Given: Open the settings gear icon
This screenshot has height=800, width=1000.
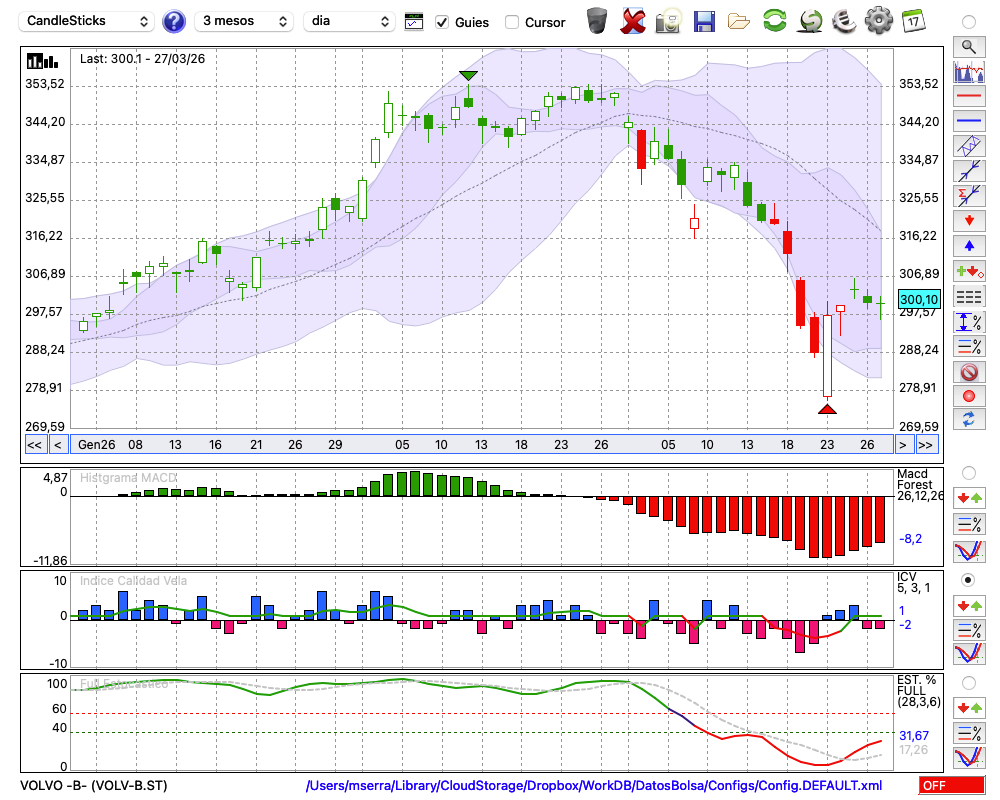Looking at the screenshot, I should (878, 21).
